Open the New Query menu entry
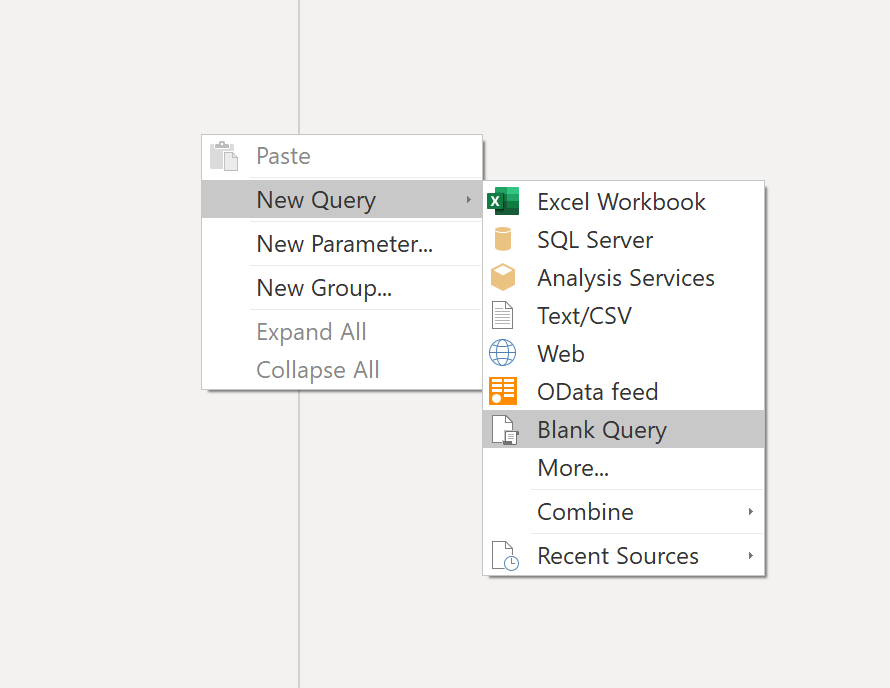 pyautogui.click(x=342, y=199)
